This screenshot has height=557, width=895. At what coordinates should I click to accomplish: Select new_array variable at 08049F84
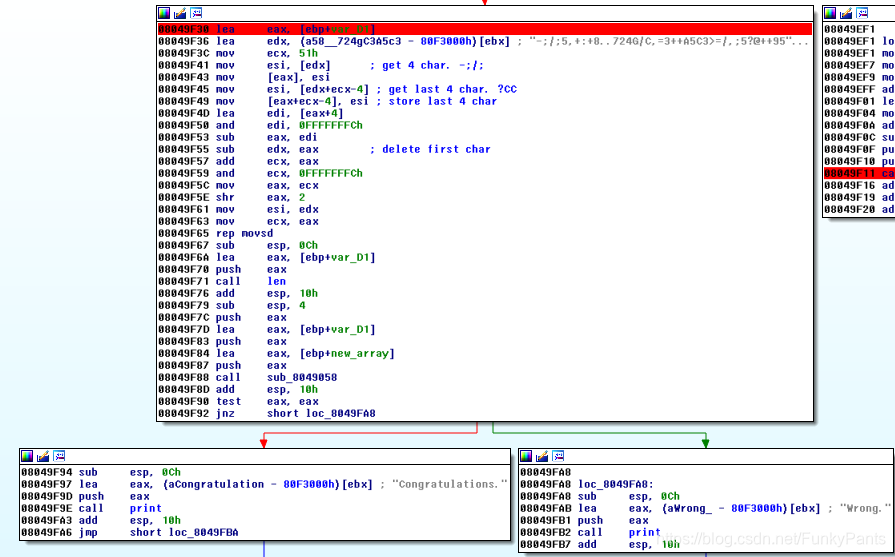[360, 353]
